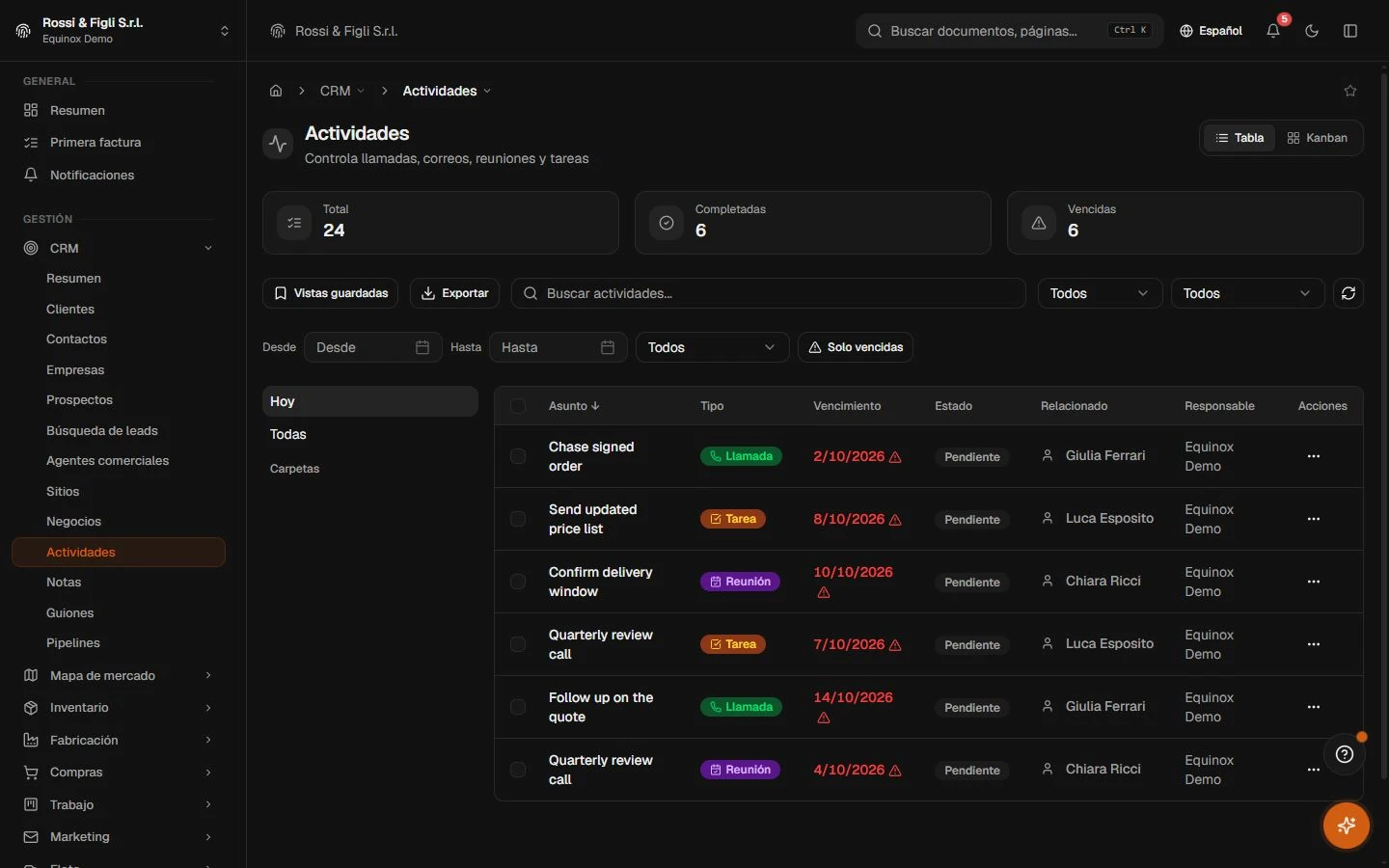Image resolution: width=1389 pixels, height=868 pixels.
Task: Open Vistas guardadas
Action: 332,293
